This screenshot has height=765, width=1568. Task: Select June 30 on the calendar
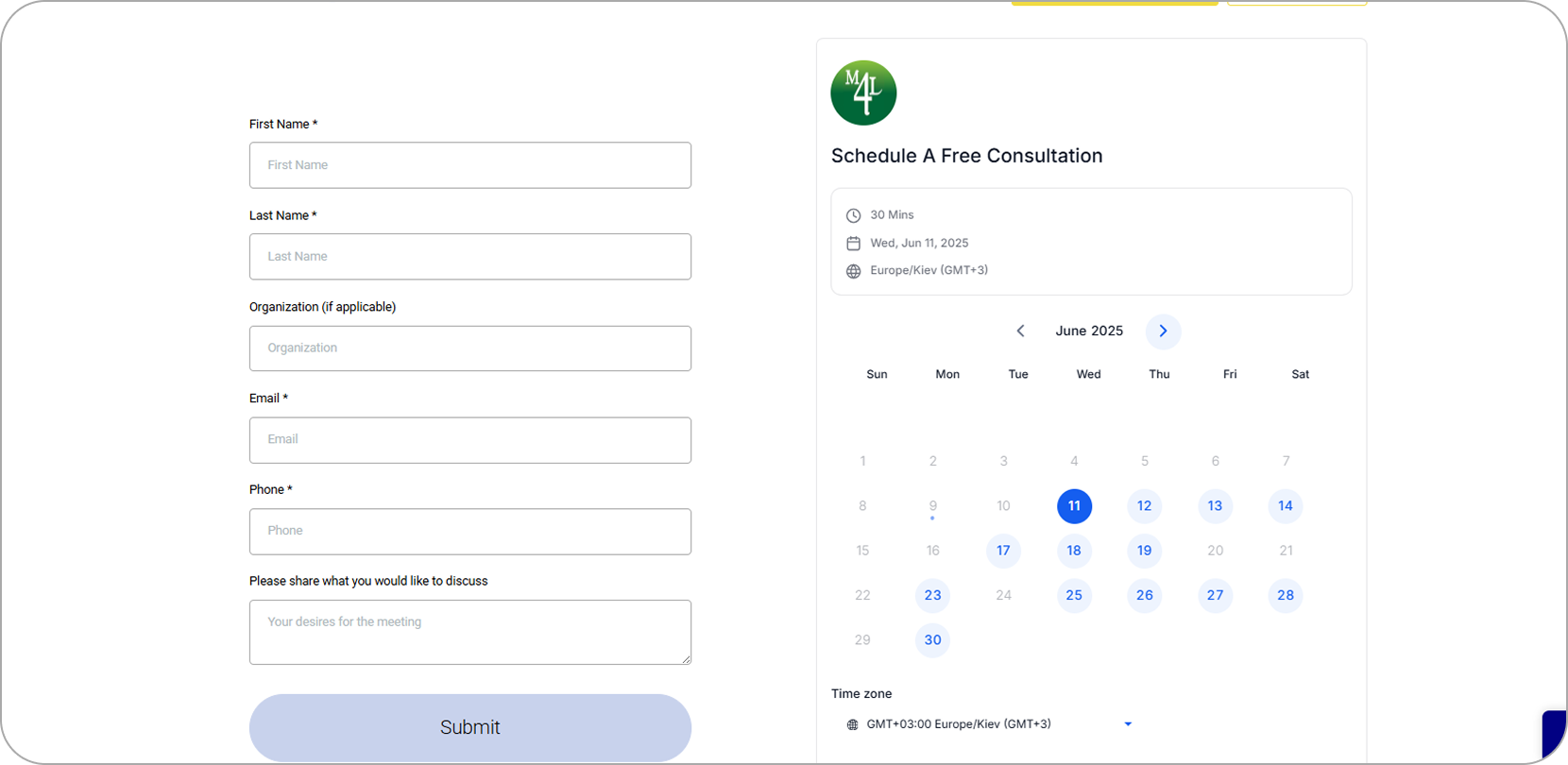click(933, 640)
